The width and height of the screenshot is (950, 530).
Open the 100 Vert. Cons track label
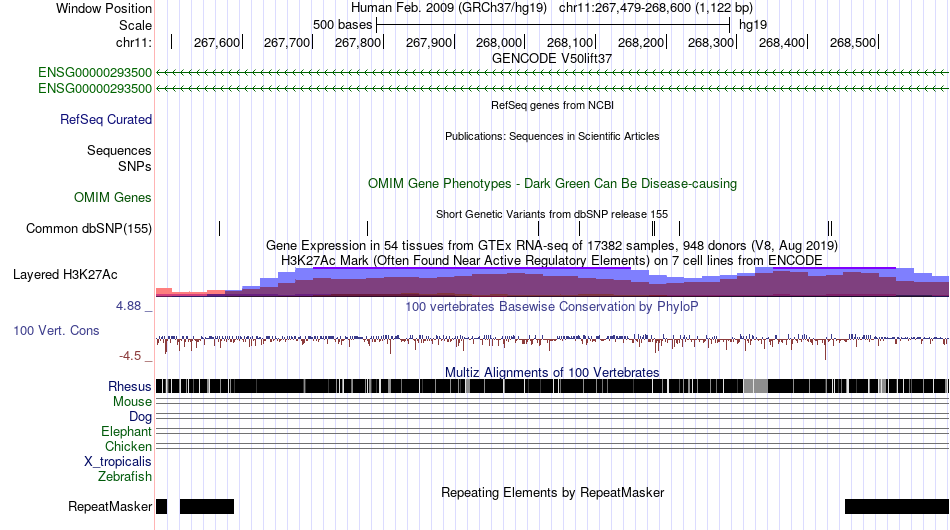point(56,330)
